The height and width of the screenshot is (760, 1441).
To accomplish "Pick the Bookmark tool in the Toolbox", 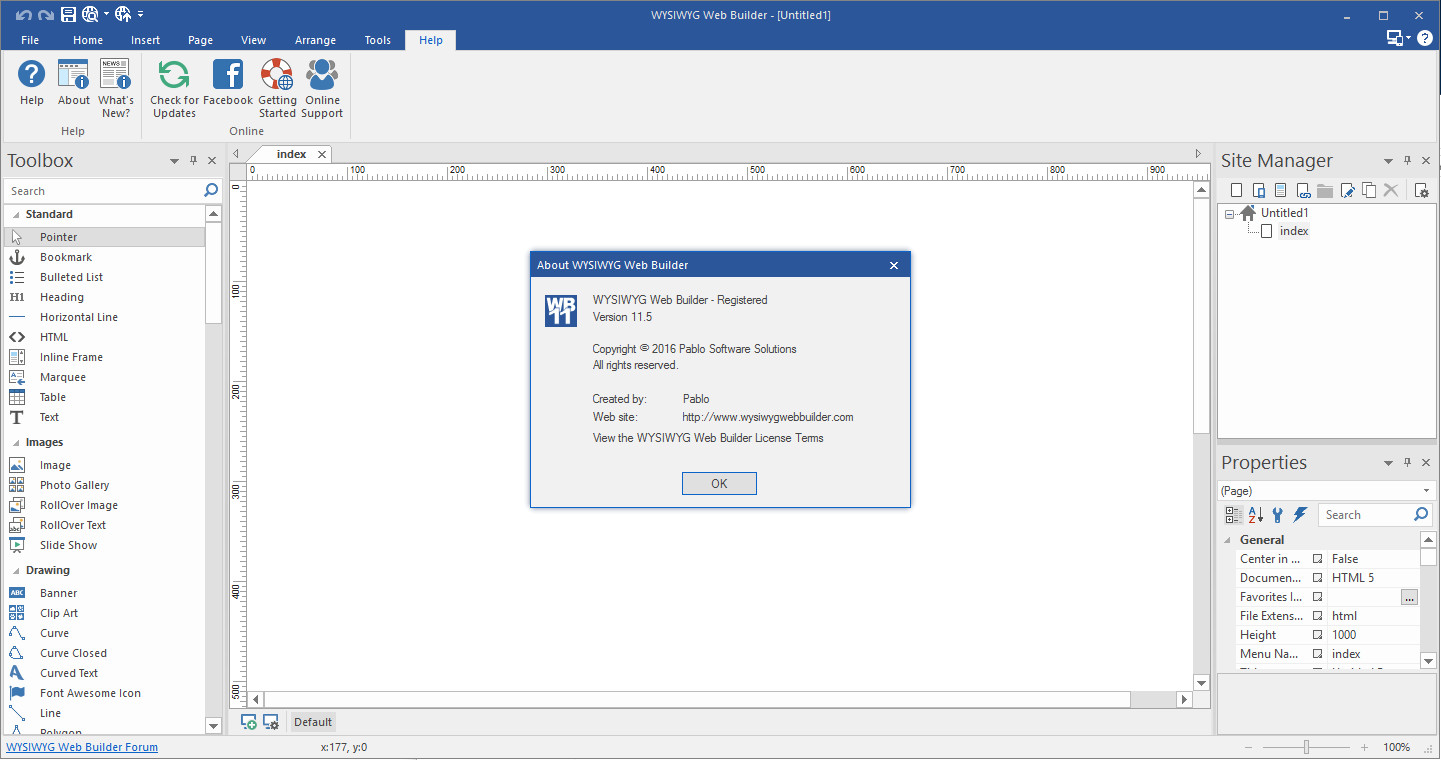I will click(x=104, y=257).
